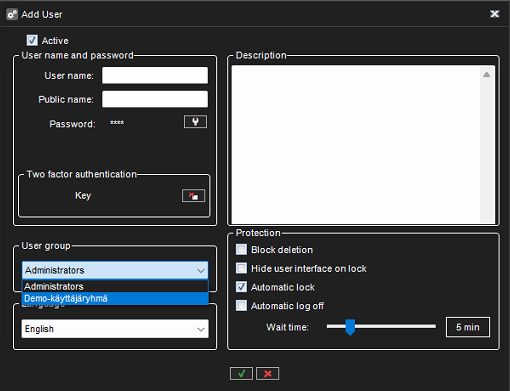Viewport: 510px width, 391px height.
Task: Click the Wait time label
Action: coord(287,327)
